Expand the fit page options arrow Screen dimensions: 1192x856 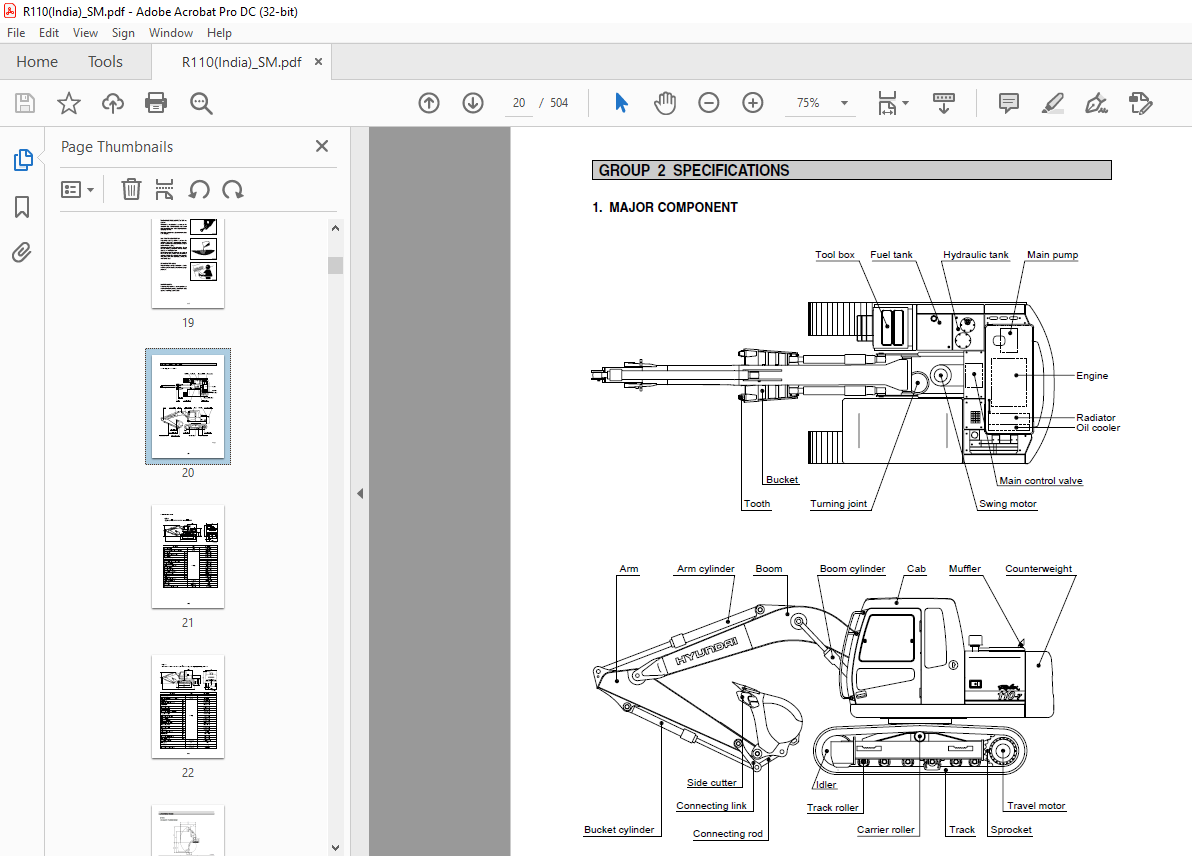point(905,103)
